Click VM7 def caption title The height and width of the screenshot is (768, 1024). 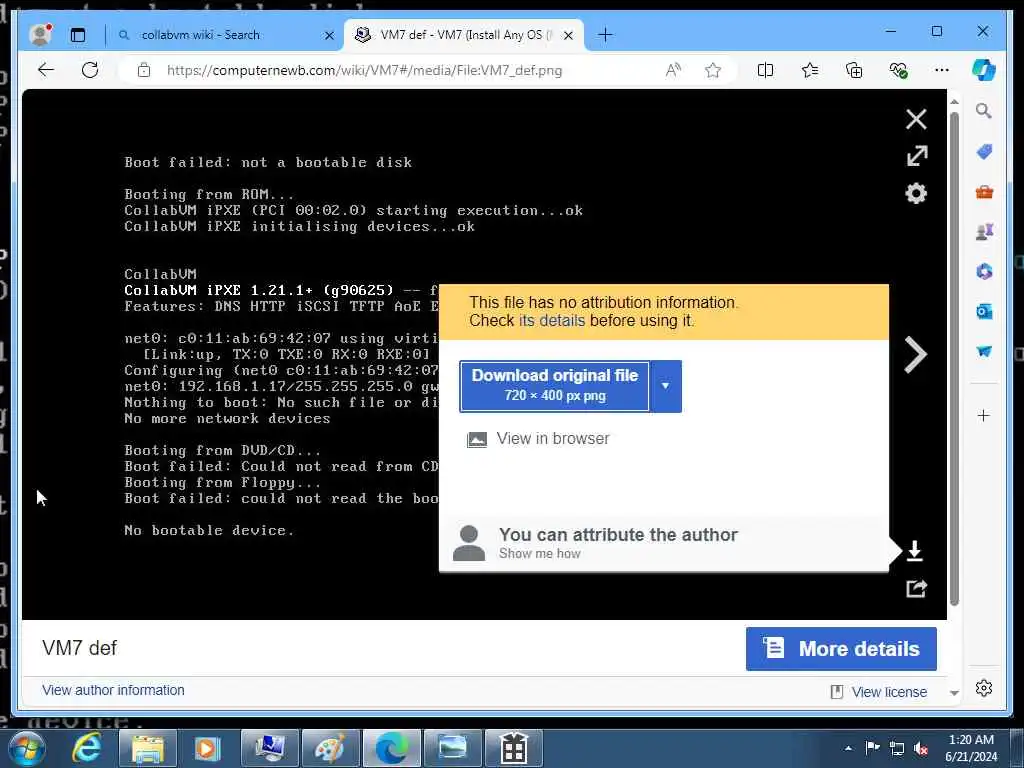[79, 648]
